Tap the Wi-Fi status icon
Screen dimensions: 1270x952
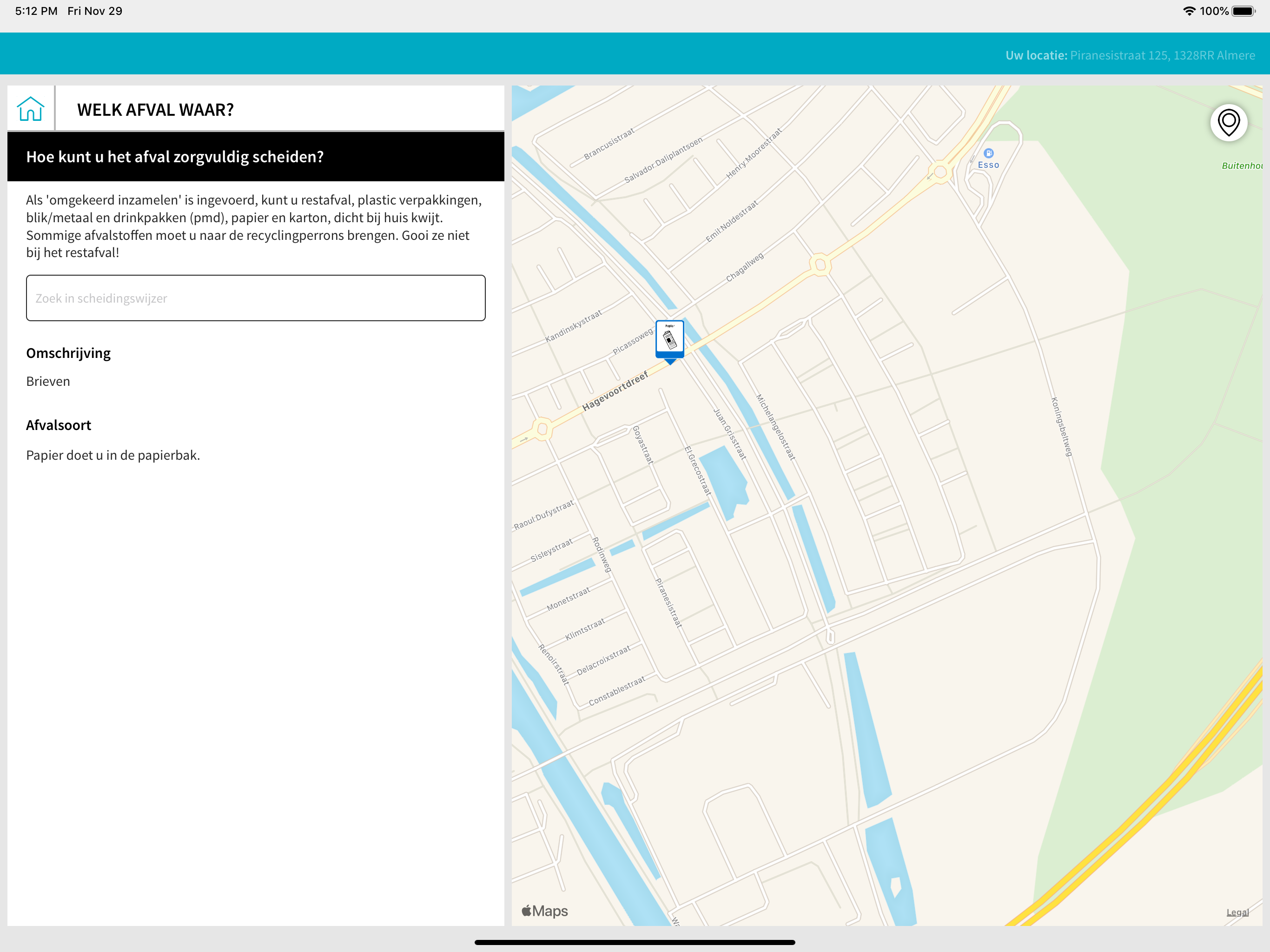pos(1189,11)
